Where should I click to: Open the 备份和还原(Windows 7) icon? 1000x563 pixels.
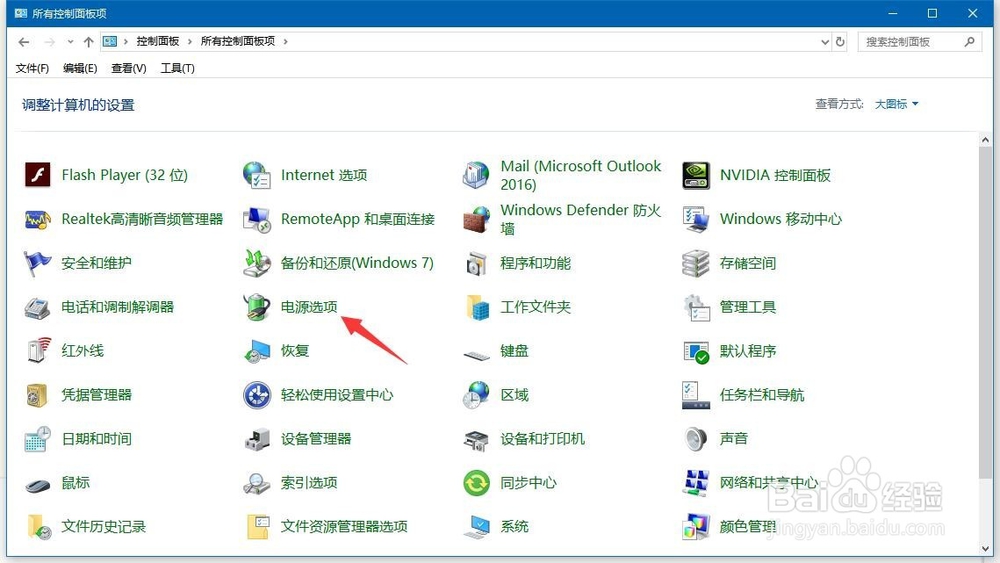257,263
